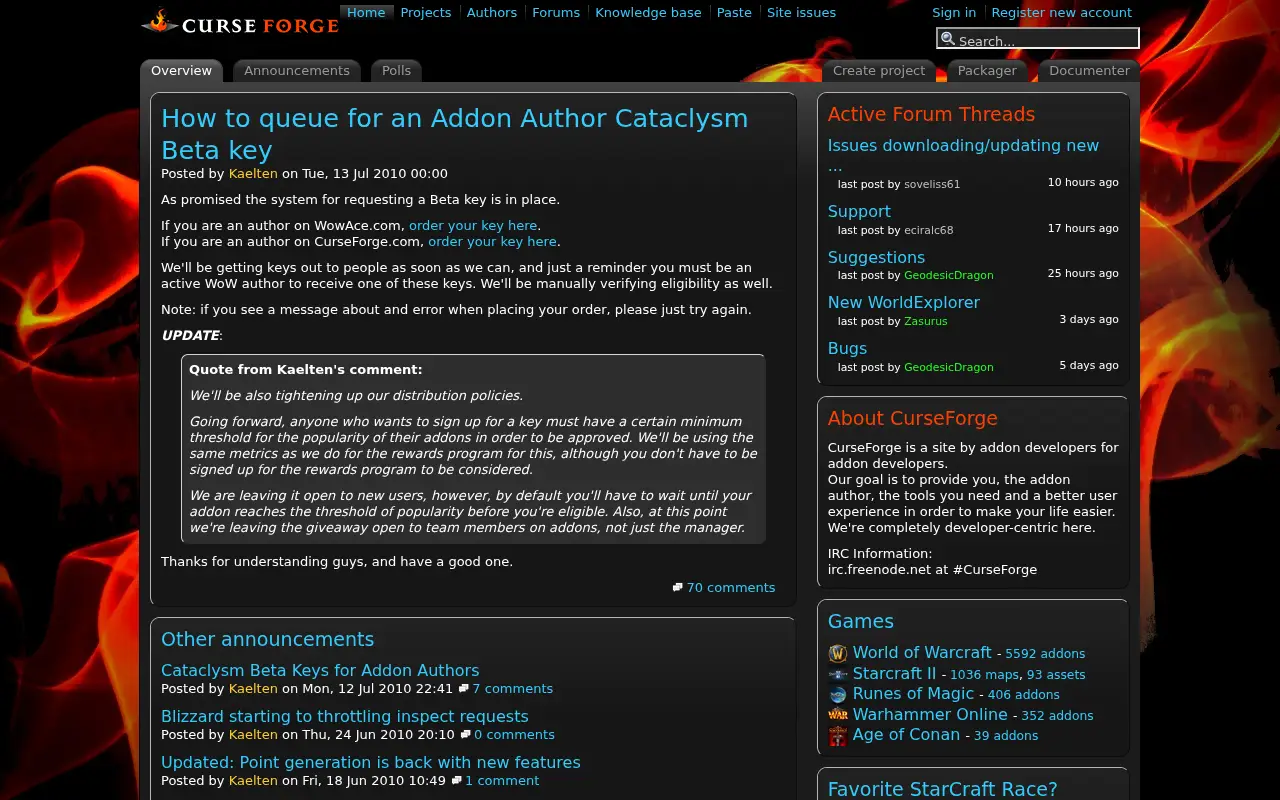The height and width of the screenshot is (800, 1280).
Task: Open the Projects menu item
Action: 426,13
